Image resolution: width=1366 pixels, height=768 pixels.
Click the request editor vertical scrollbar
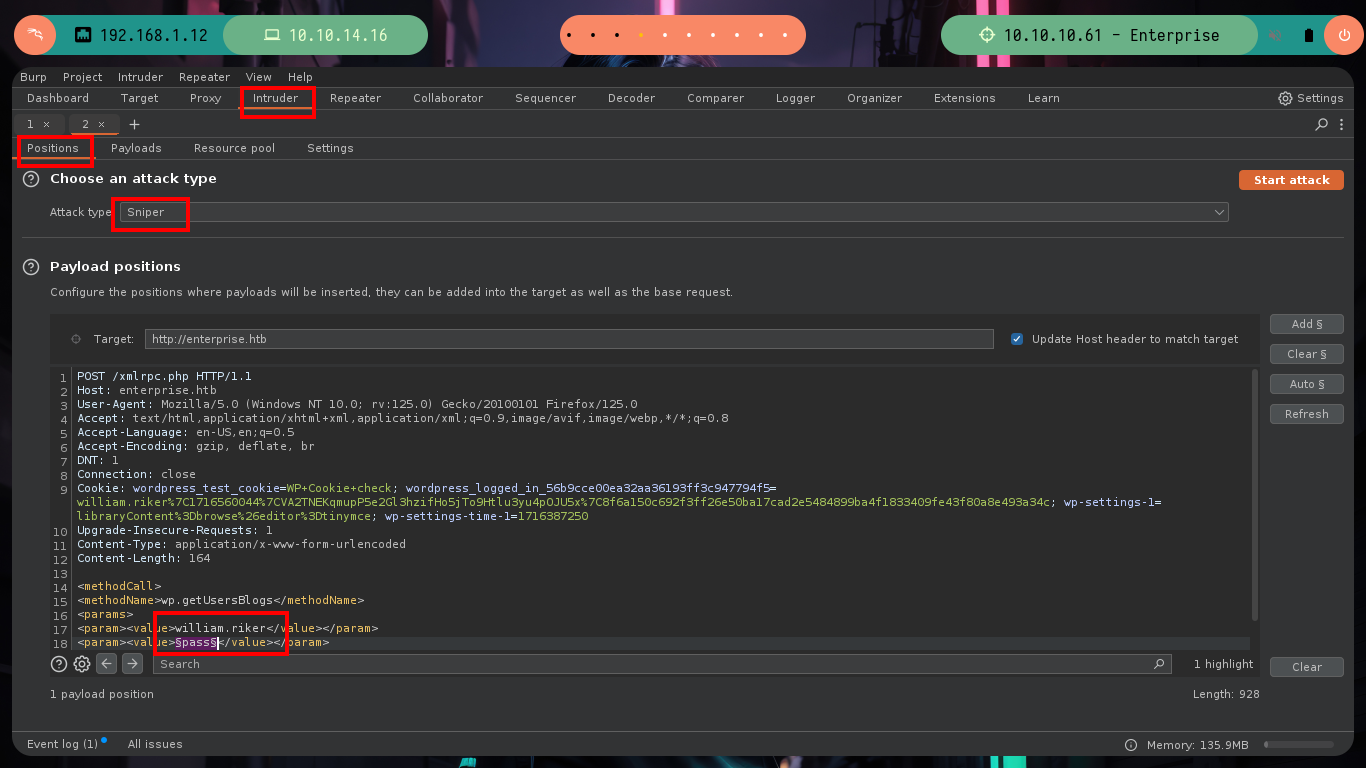click(1255, 495)
